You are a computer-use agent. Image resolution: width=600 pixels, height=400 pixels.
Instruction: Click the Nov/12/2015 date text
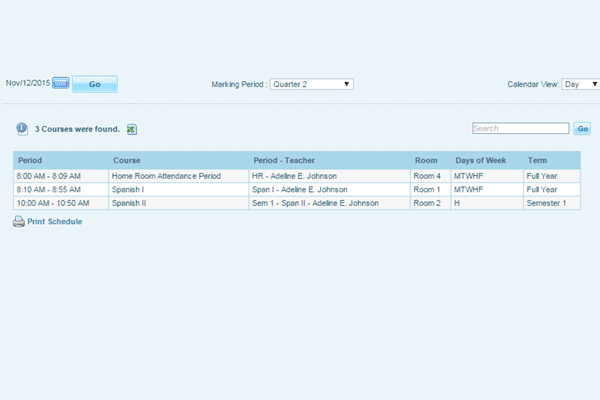28,84
